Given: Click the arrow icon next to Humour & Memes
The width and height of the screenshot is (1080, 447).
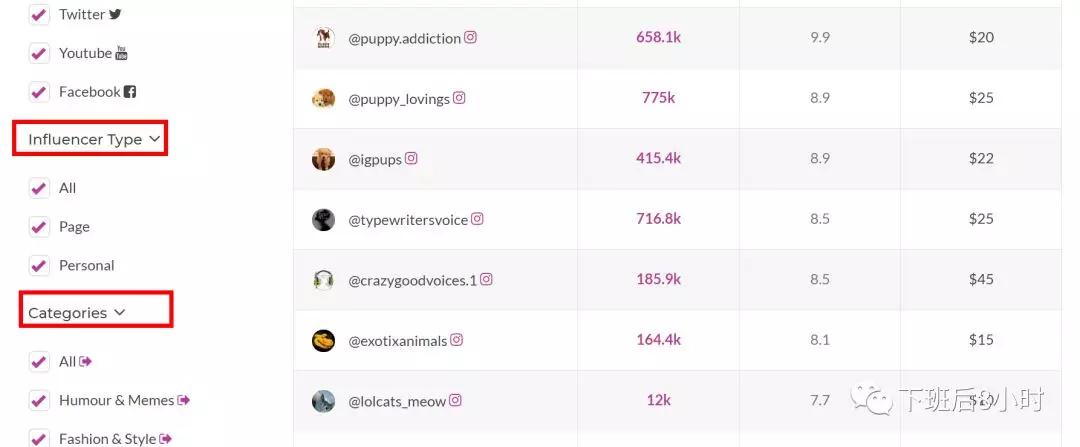Looking at the screenshot, I should [183, 400].
